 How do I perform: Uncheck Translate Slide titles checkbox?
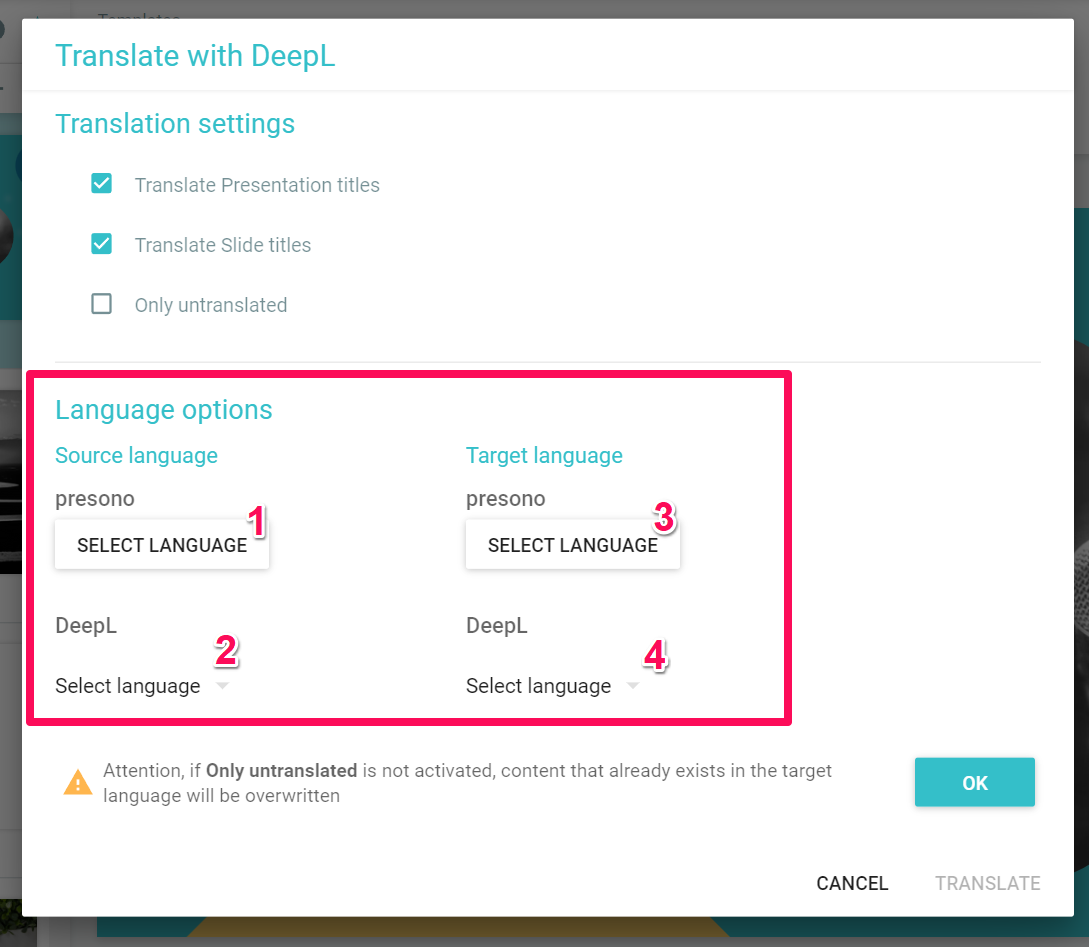(101, 244)
